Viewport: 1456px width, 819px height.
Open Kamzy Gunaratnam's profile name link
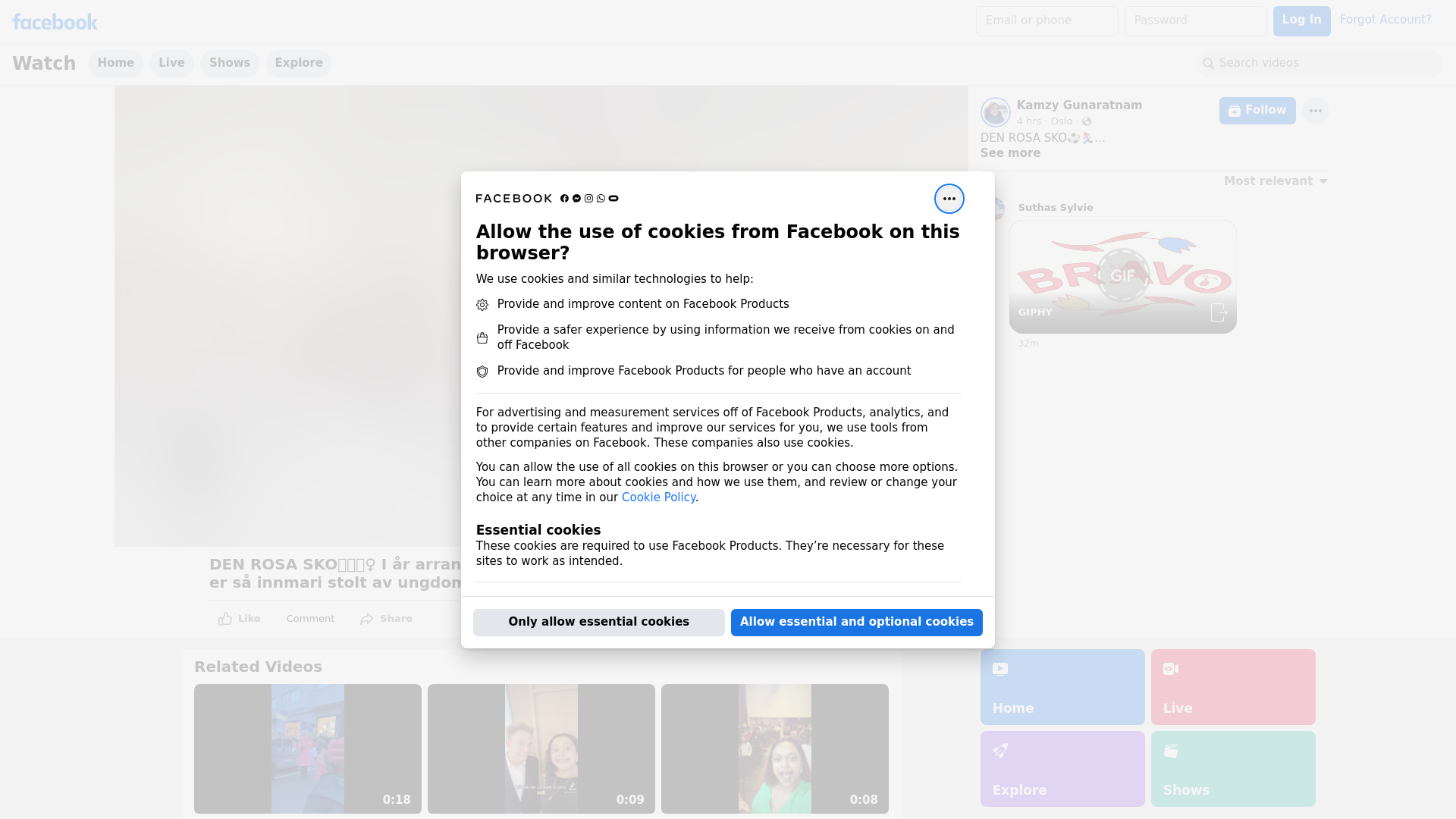[1079, 105]
